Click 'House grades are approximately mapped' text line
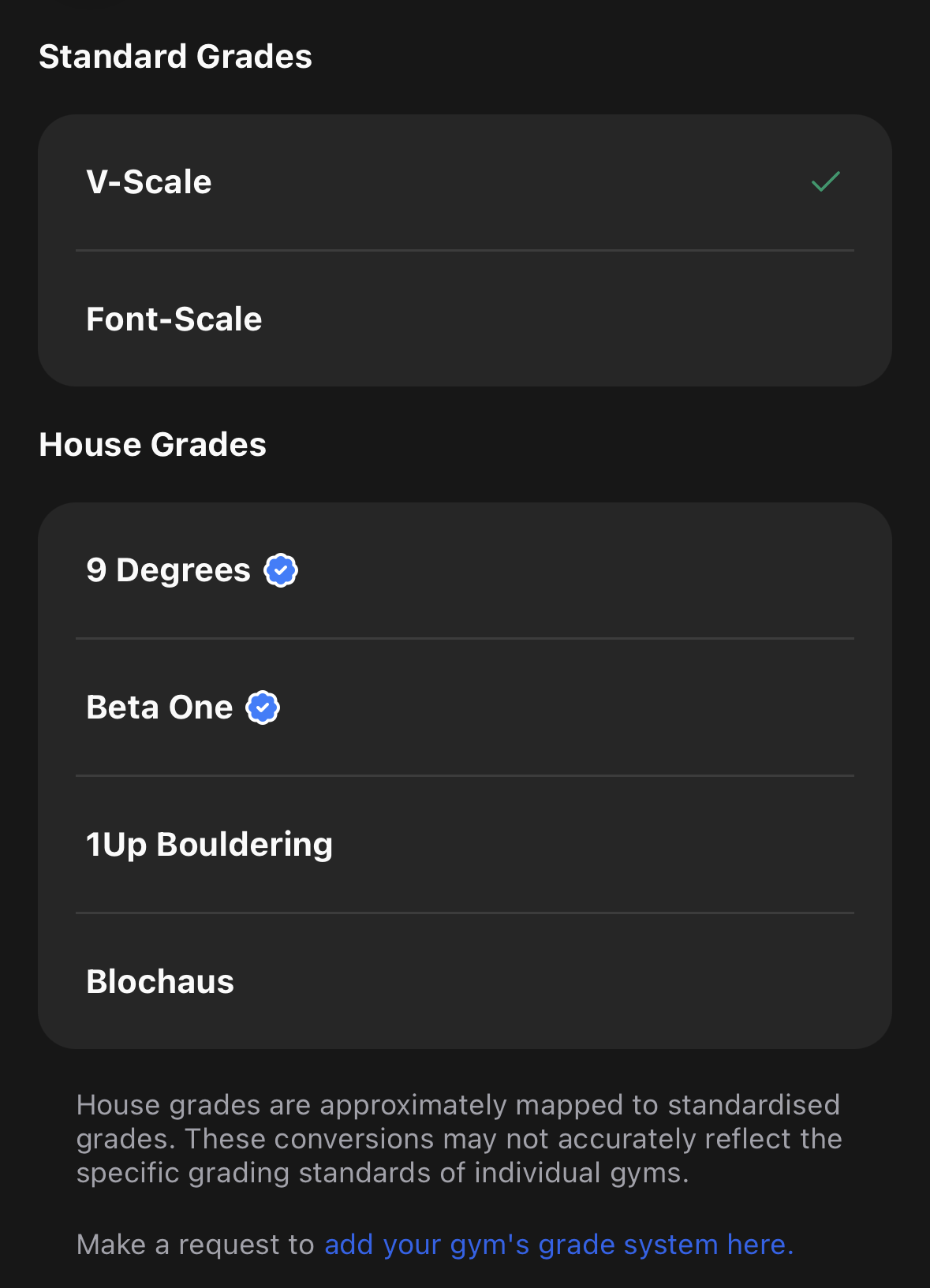 tap(458, 1105)
